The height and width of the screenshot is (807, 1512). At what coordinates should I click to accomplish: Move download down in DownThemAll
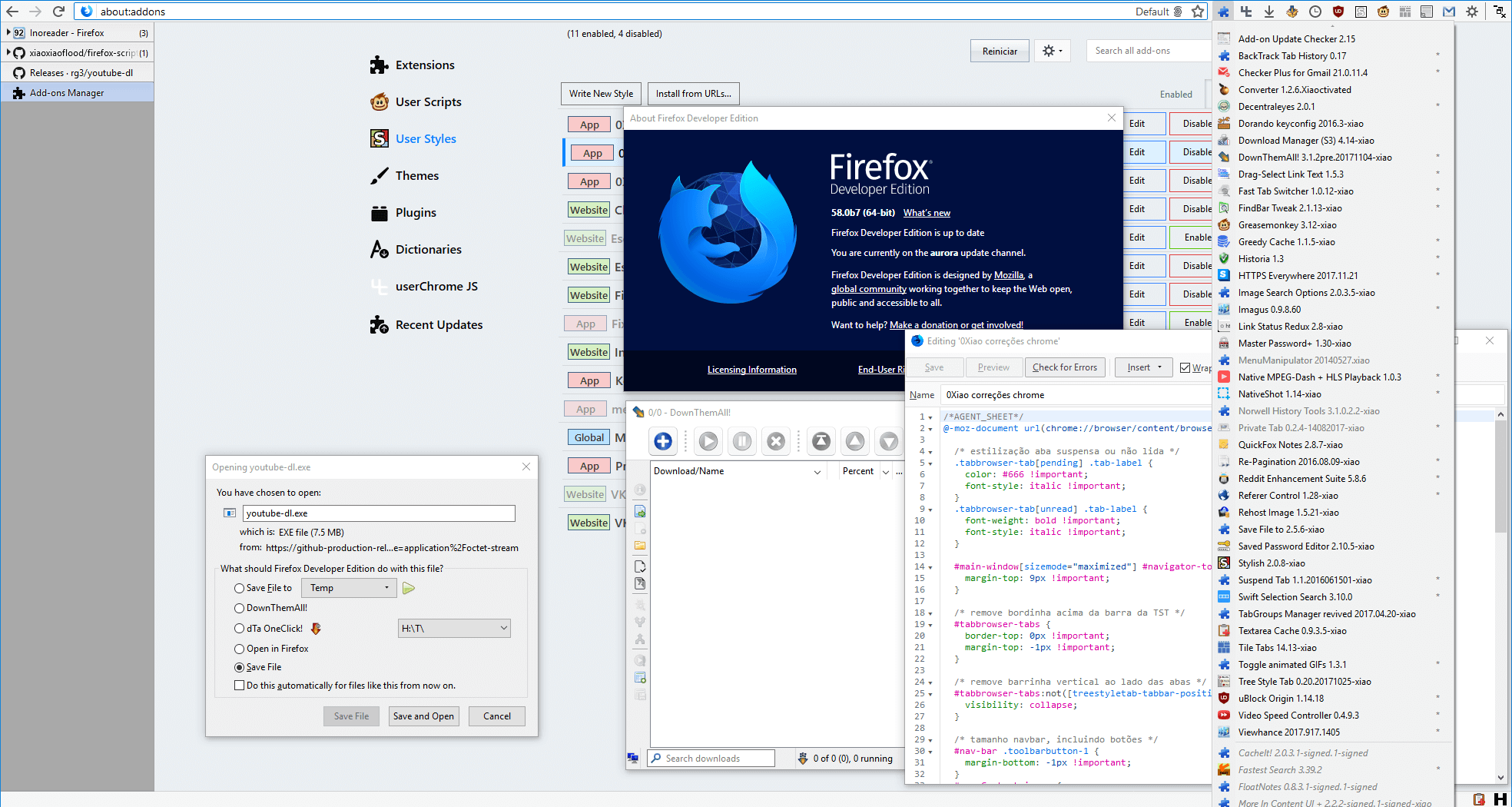[889, 441]
